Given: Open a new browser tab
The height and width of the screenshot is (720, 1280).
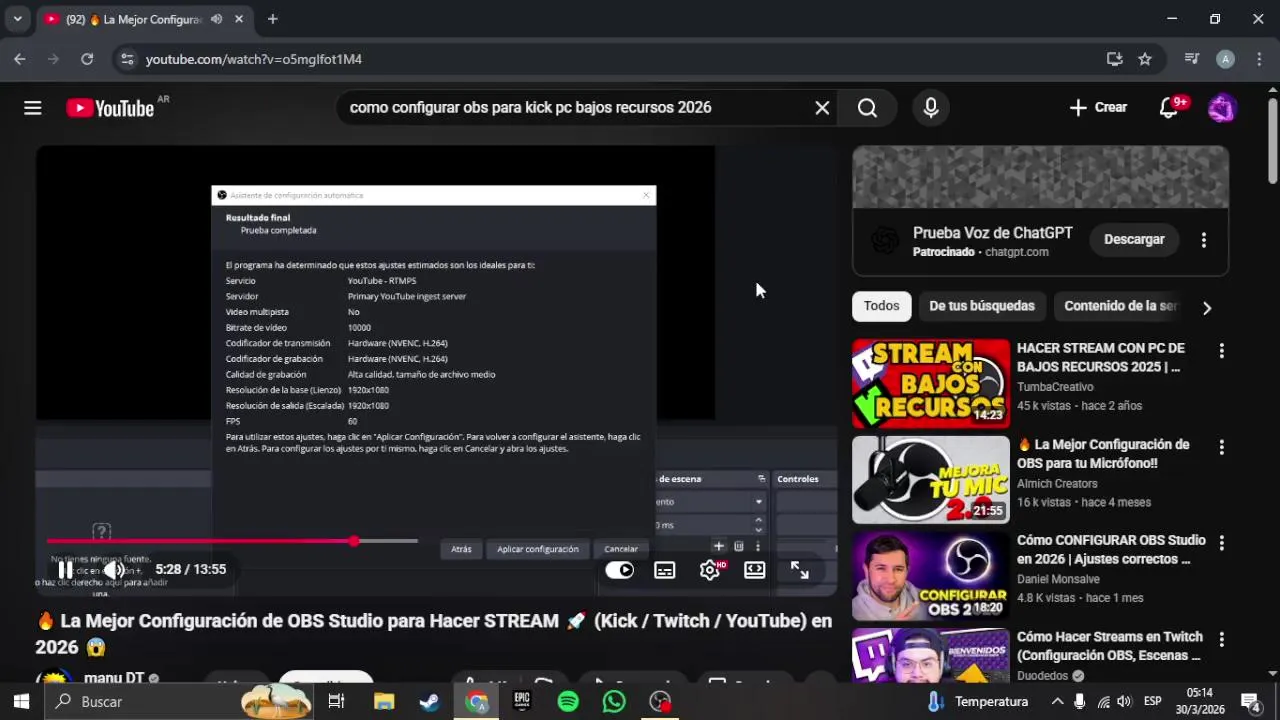Looking at the screenshot, I should [273, 19].
